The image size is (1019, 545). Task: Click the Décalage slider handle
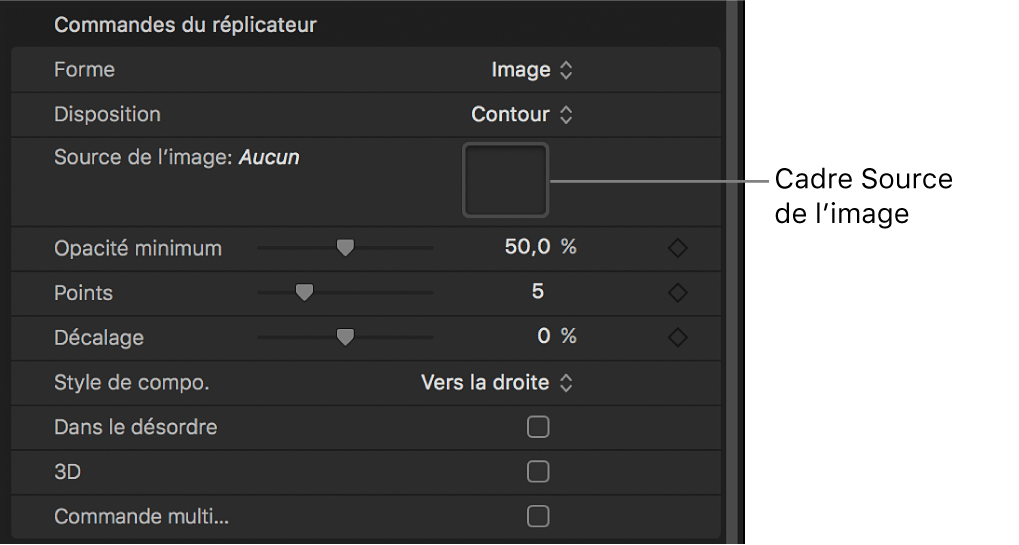pos(345,337)
